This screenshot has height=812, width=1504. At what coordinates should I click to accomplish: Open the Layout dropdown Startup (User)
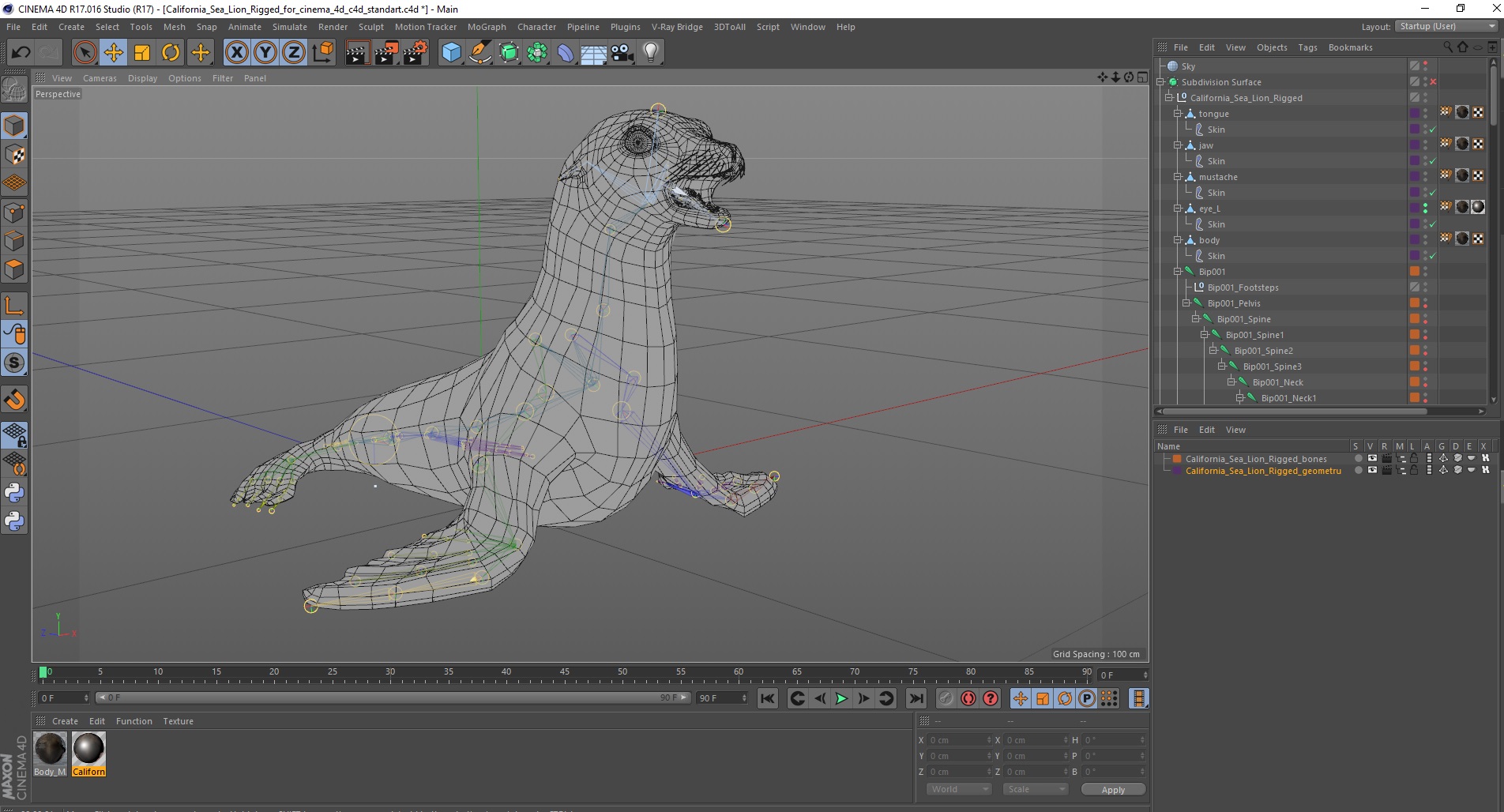1446,26
